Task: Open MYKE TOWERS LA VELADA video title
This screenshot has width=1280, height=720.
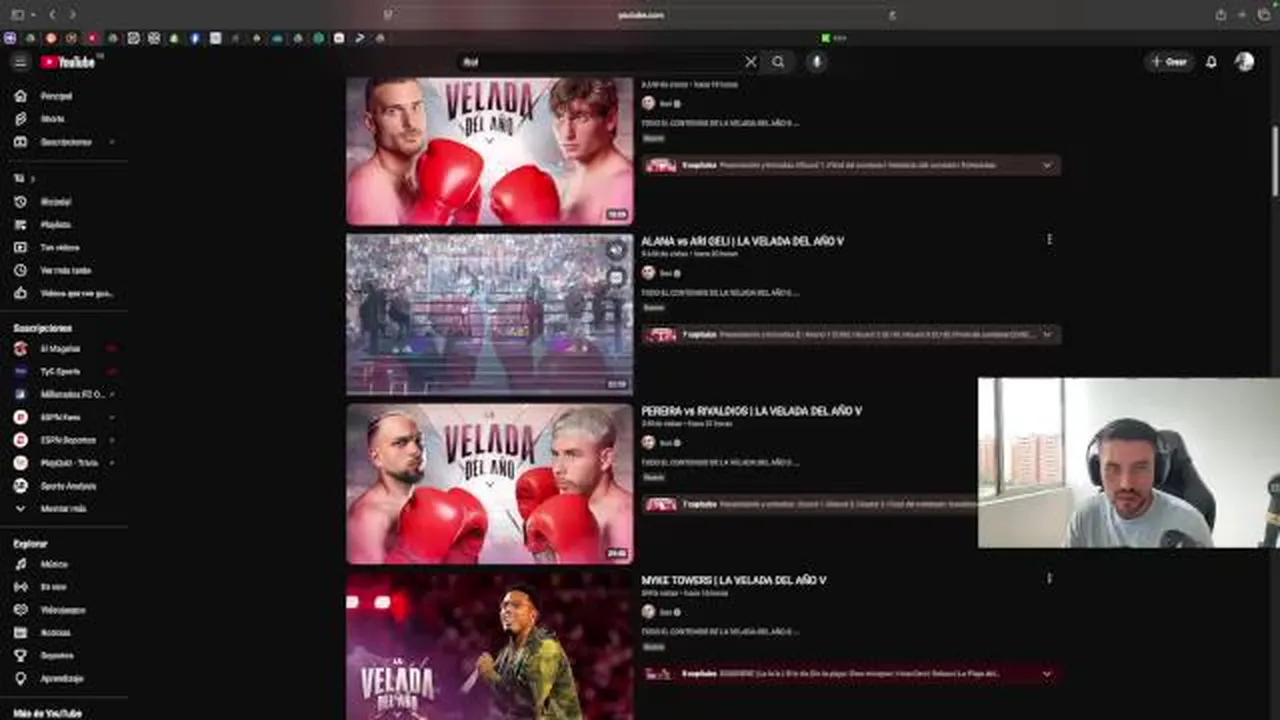Action: click(733, 580)
